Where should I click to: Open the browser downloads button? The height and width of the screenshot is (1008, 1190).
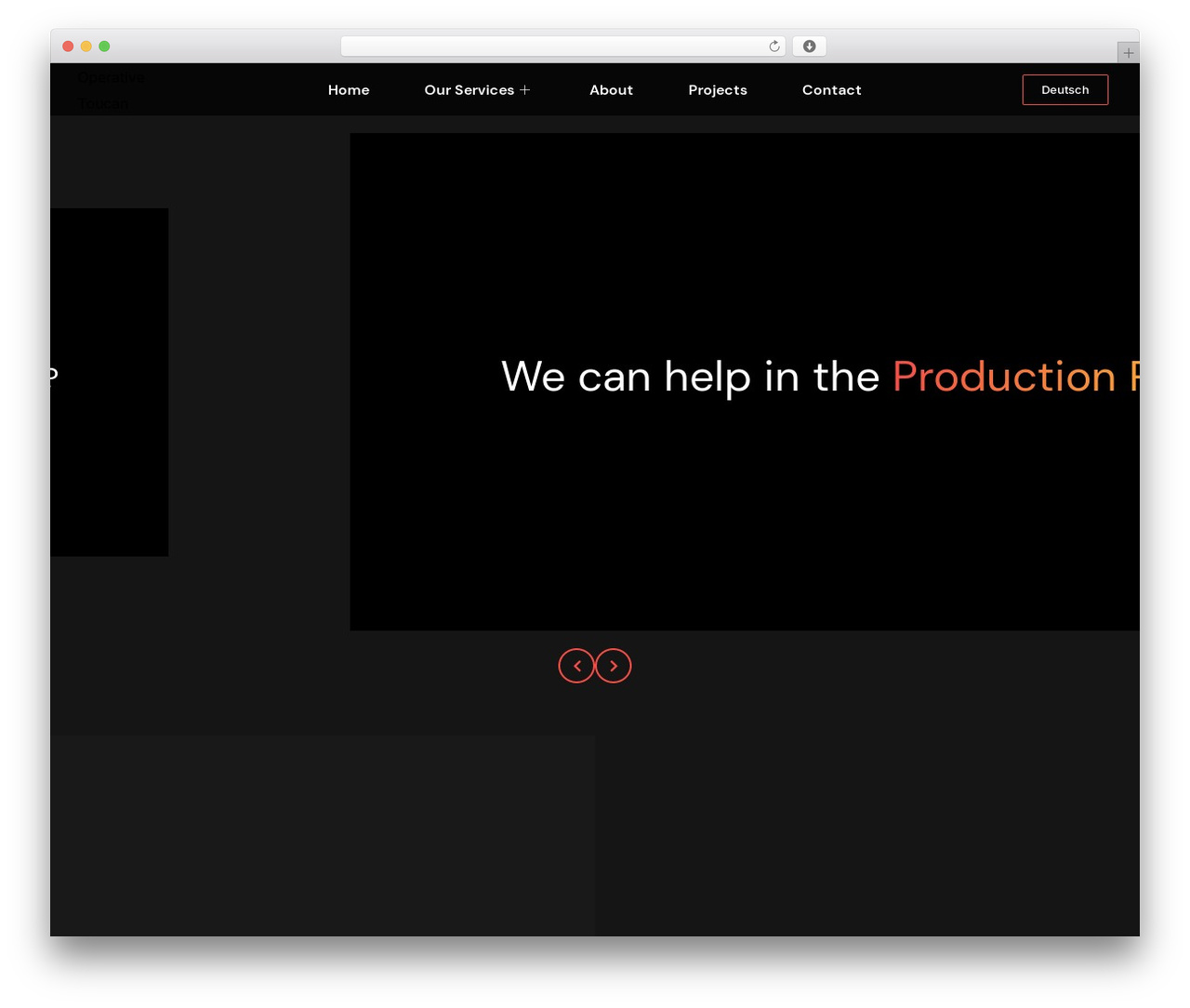pyautogui.click(x=809, y=46)
